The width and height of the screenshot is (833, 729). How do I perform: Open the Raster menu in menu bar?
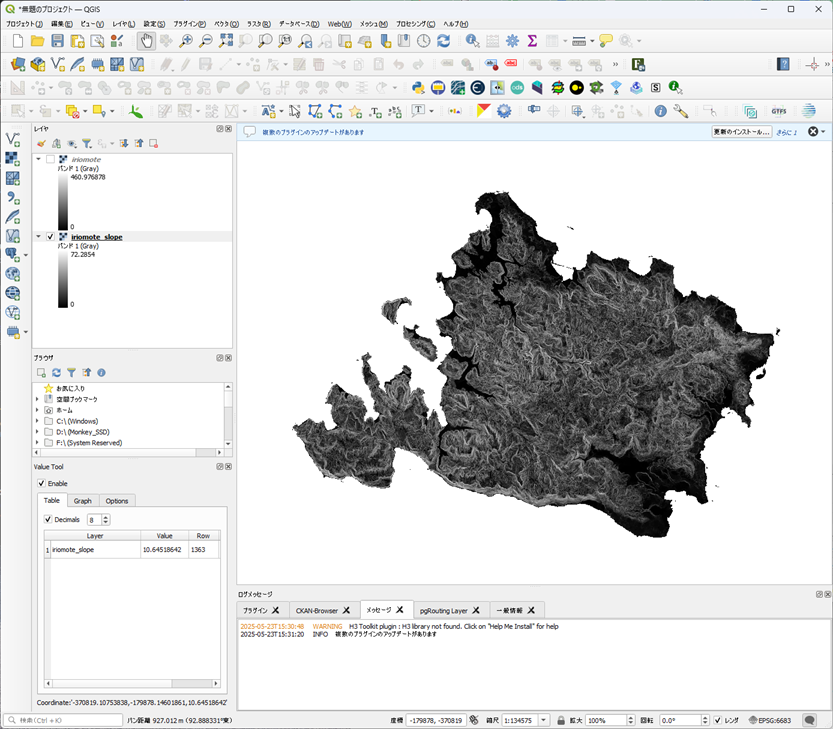[x=258, y=23]
